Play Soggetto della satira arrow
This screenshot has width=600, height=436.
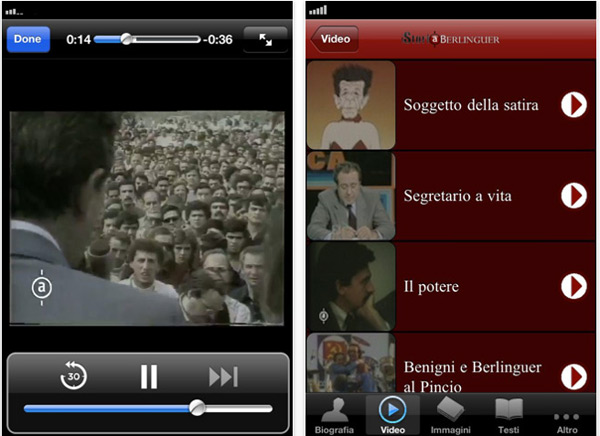[x=574, y=105]
